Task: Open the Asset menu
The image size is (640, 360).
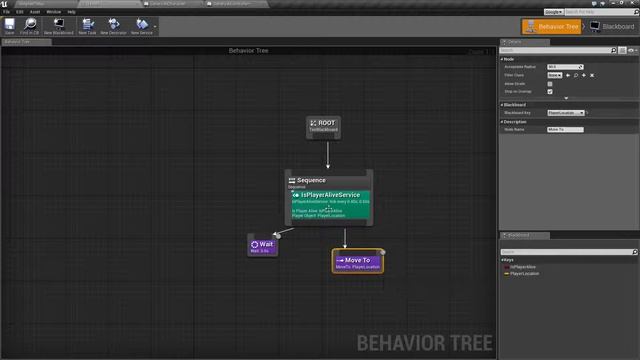Action: coord(35,12)
